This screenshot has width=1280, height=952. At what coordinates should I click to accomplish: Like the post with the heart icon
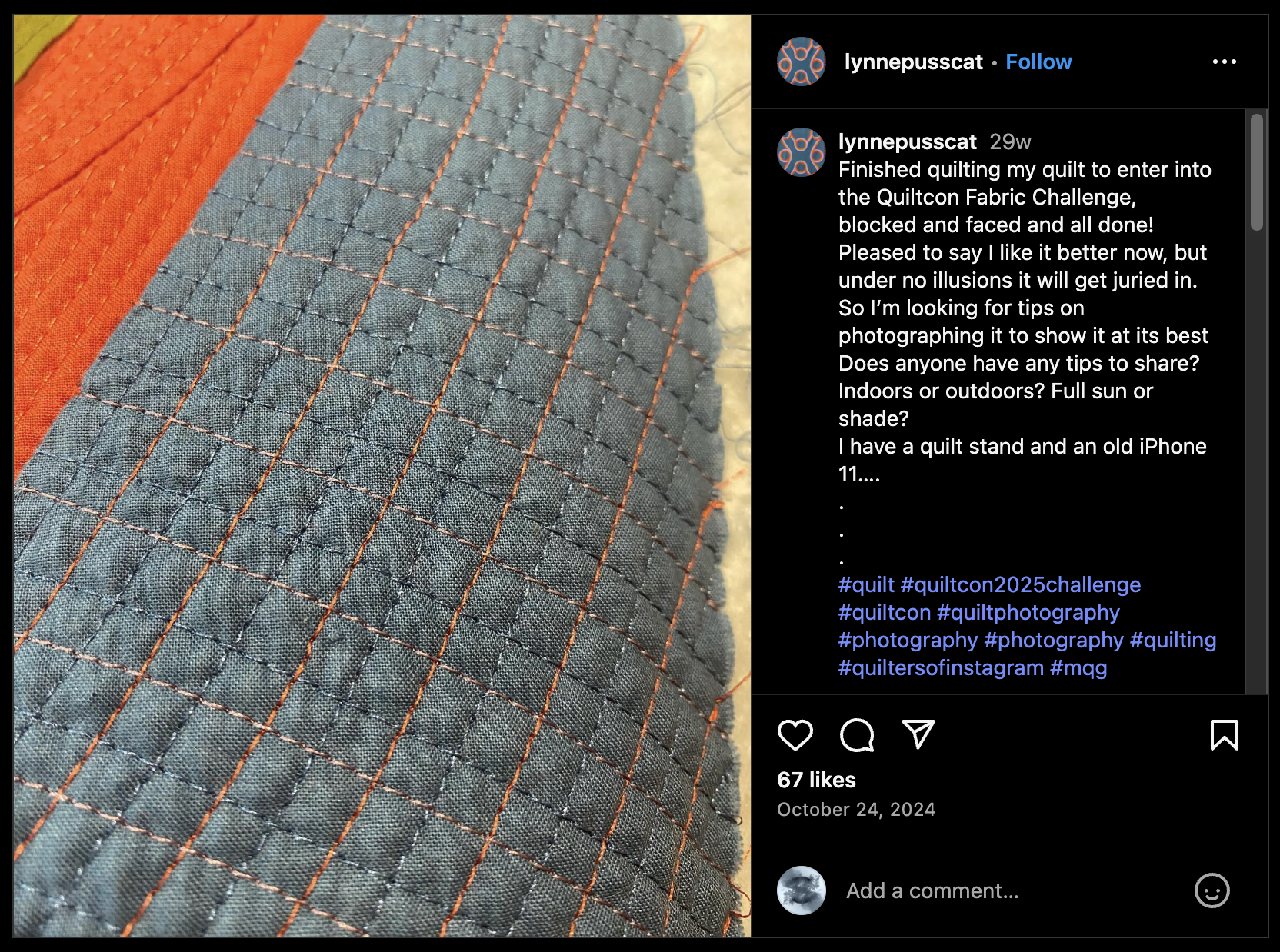coord(795,735)
